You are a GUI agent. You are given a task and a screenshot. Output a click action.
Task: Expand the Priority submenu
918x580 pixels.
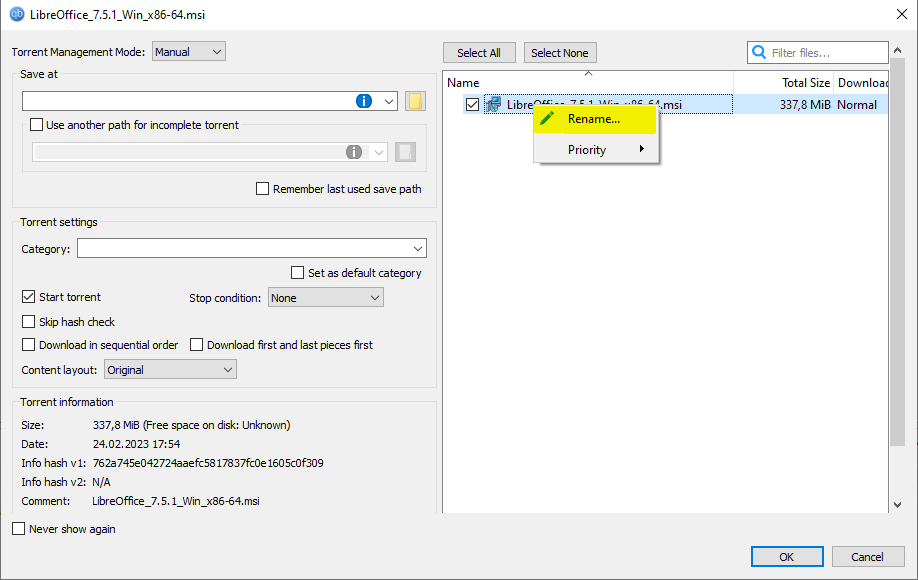tap(597, 149)
